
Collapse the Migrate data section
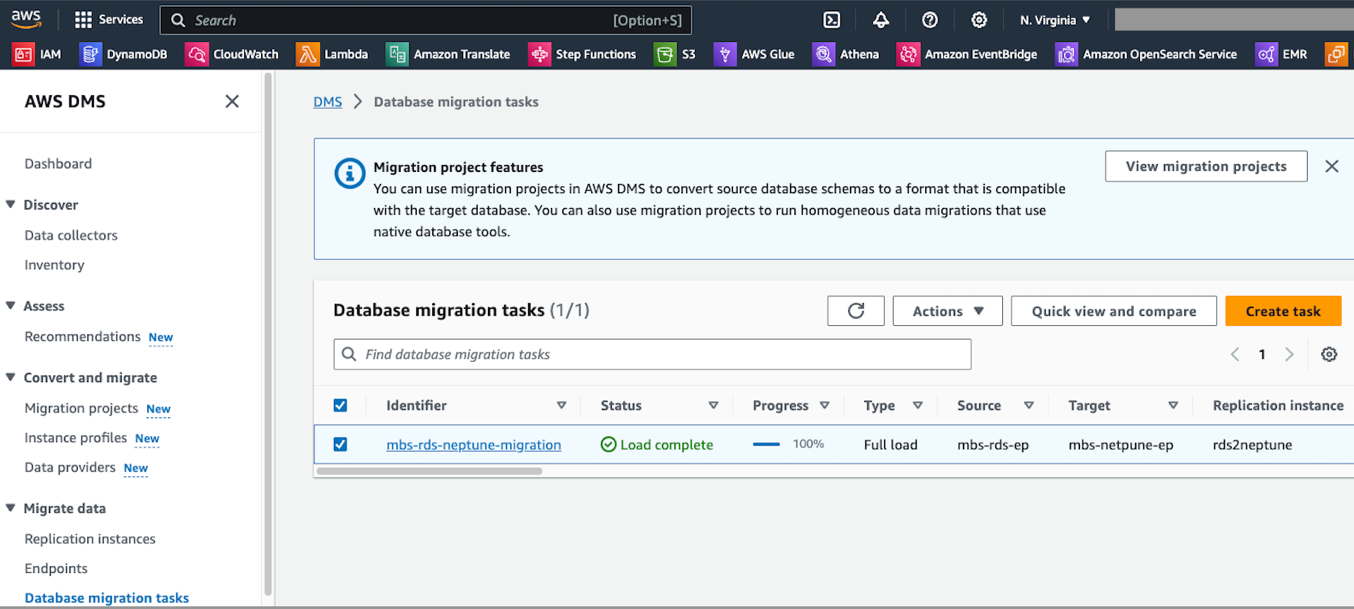tap(11, 508)
